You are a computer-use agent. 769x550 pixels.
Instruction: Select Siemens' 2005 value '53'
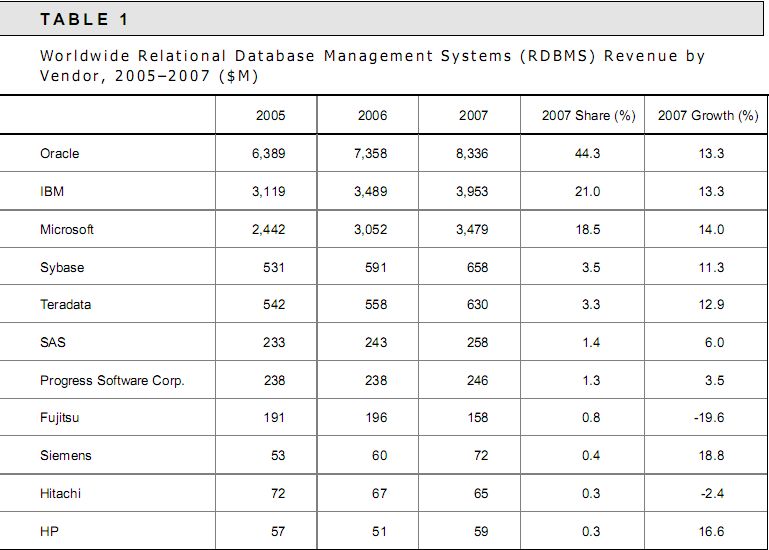[278, 455]
